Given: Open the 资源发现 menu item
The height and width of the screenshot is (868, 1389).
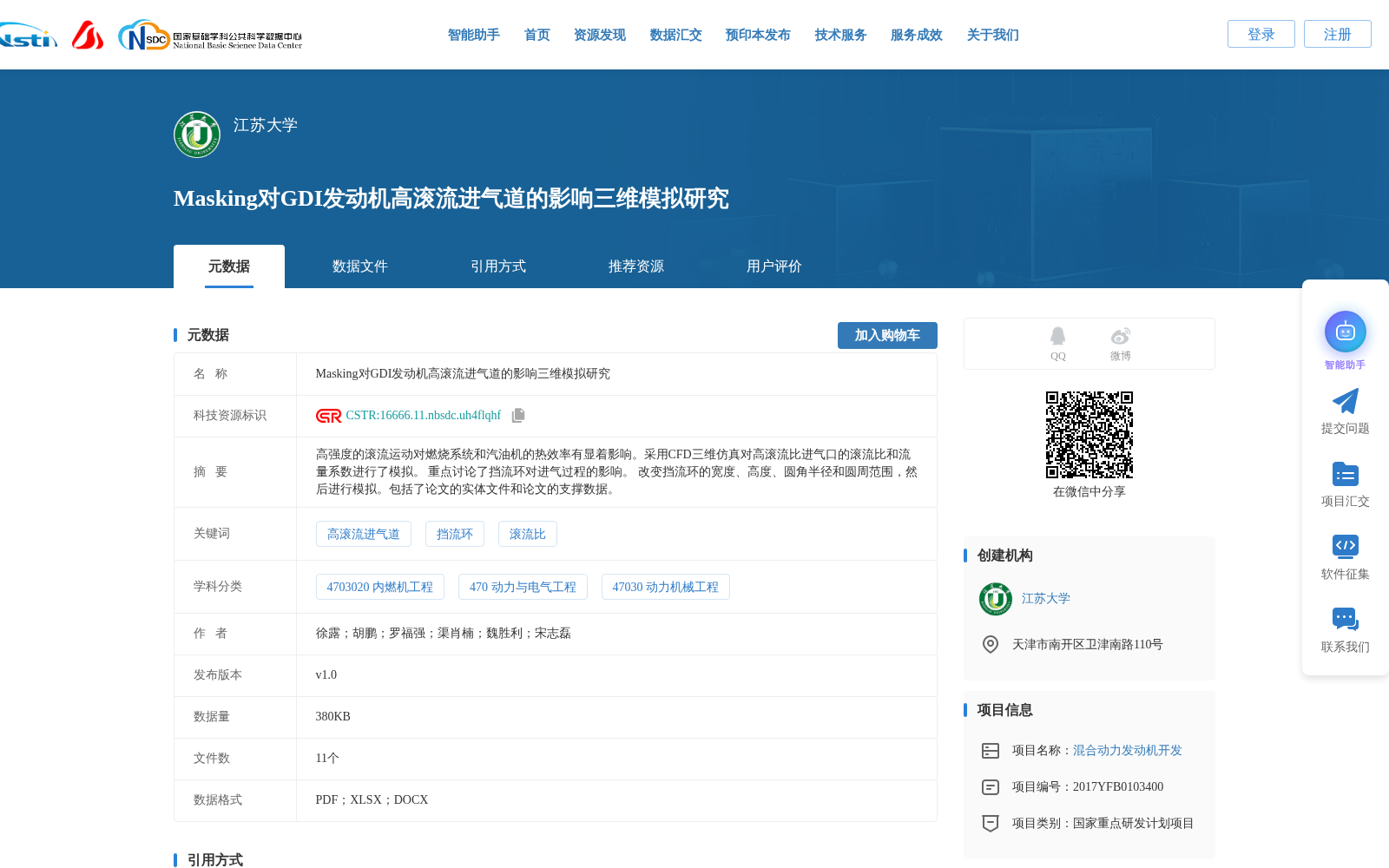Looking at the screenshot, I should point(600,35).
